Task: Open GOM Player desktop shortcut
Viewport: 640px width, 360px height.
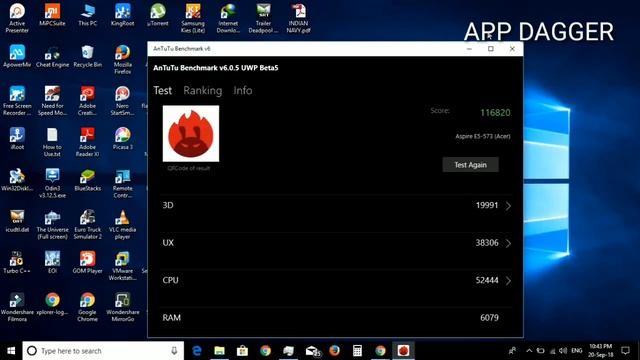Action: [x=88, y=262]
